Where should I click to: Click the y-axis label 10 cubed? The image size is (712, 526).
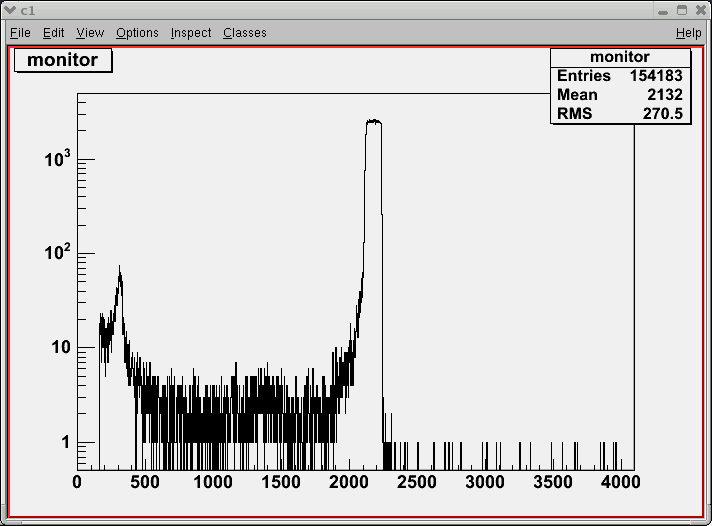click(58, 159)
